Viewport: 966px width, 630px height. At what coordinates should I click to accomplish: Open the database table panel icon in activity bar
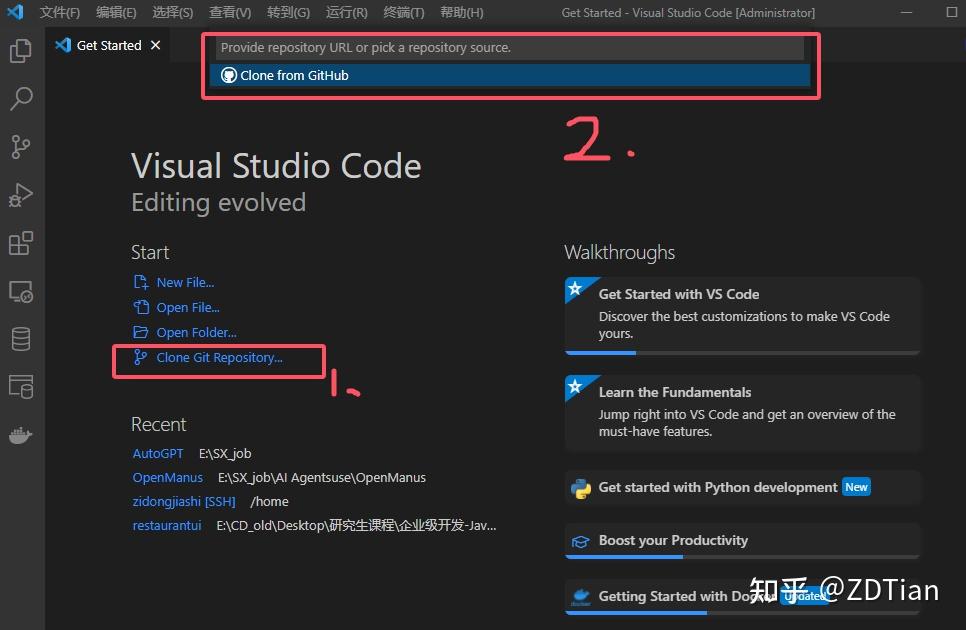[21, 387]
